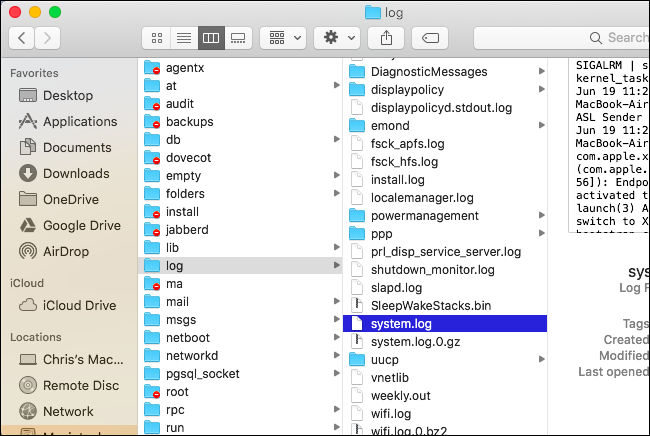Switch to gallery view button

pos(238,38)
